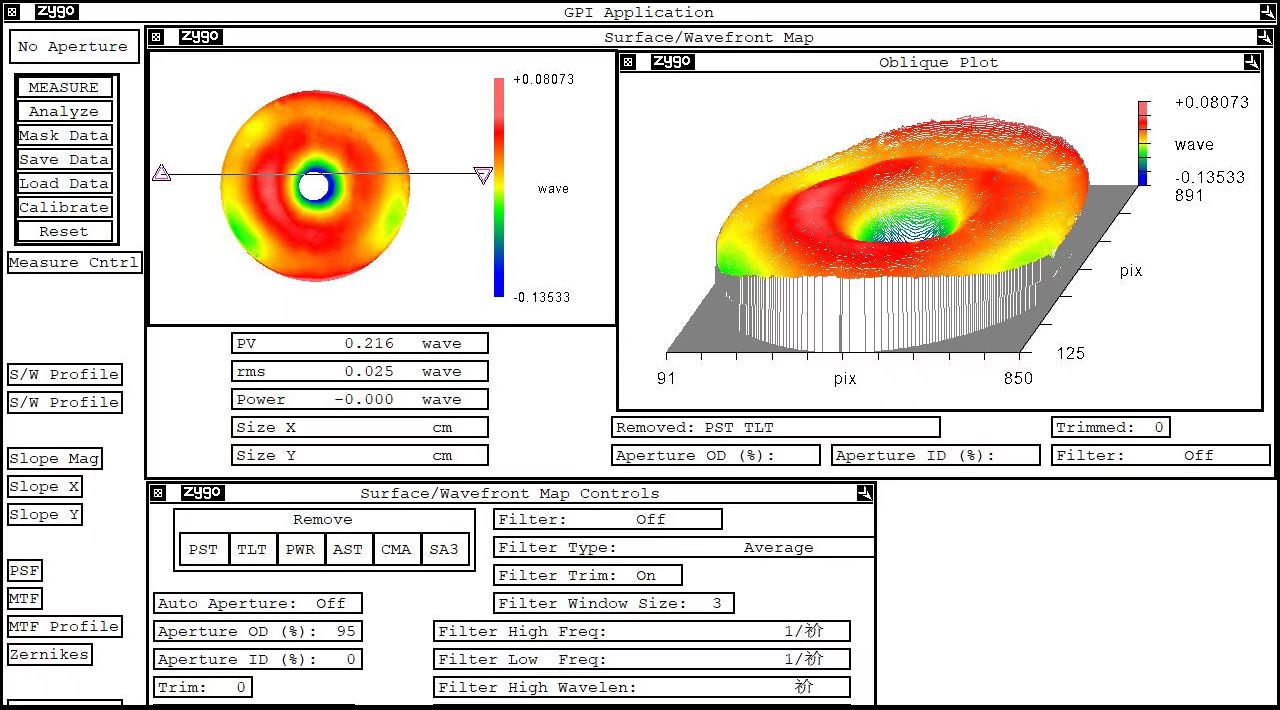Click the right inverted triangle slice marker
The width and height of the screenshot is (1280, 710).
(x=483, y=176)
